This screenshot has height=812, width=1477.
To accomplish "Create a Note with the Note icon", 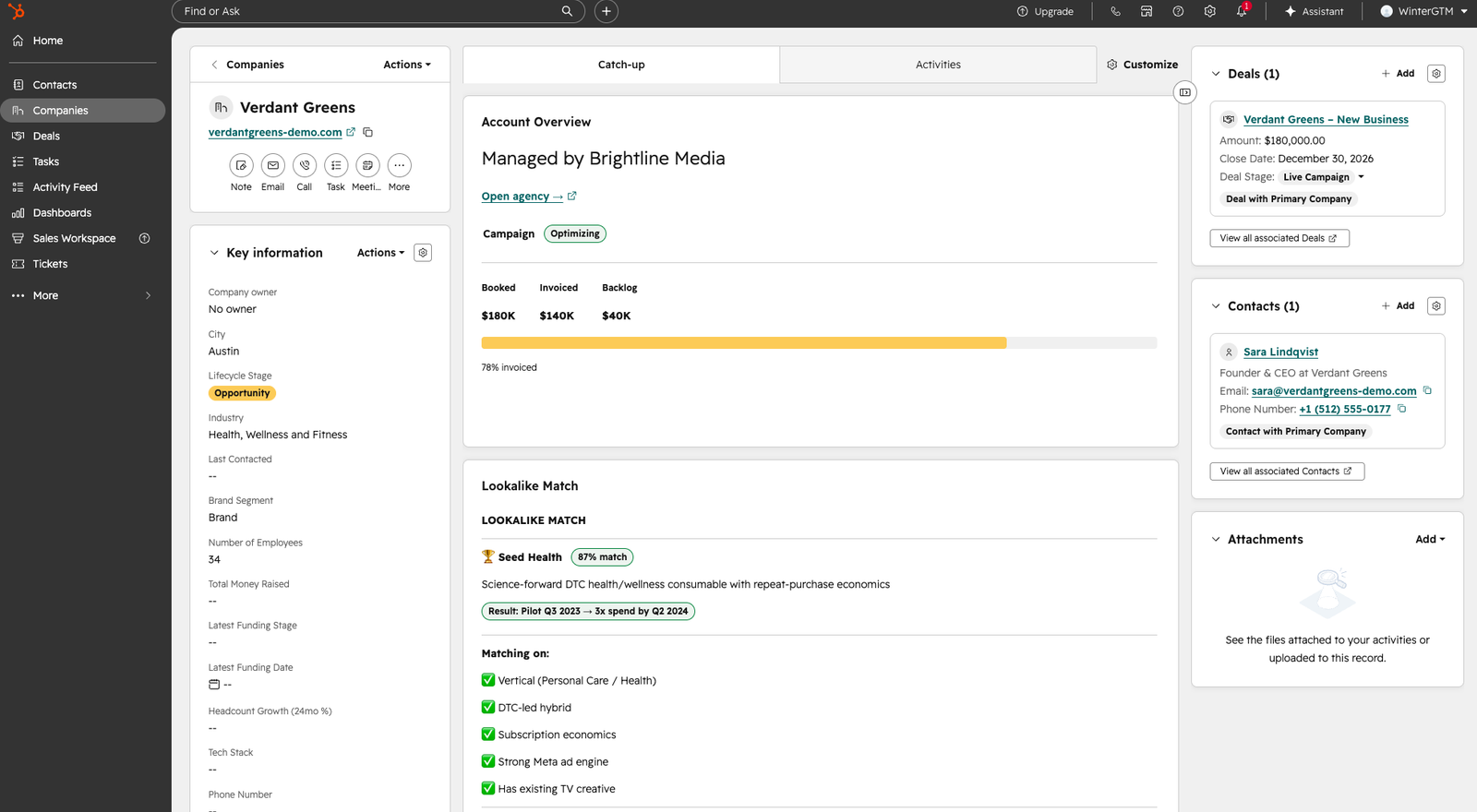I will (241, 165).
